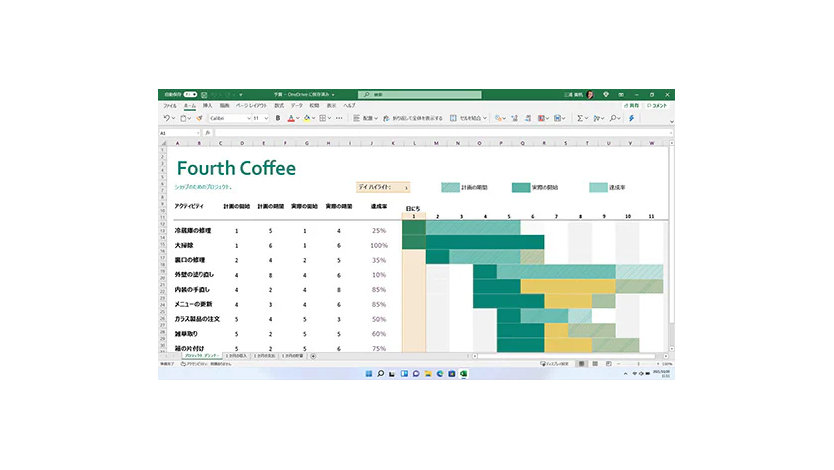834x470 pixels.
Task: Click the Sort and Filter icon
Action: [597, 118]
